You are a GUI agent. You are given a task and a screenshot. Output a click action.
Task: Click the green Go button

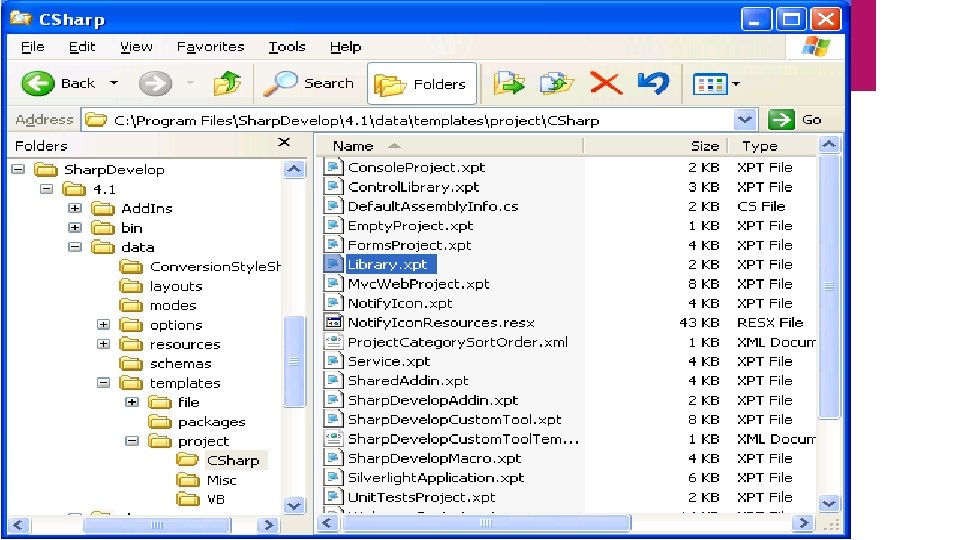click(795, 119)
